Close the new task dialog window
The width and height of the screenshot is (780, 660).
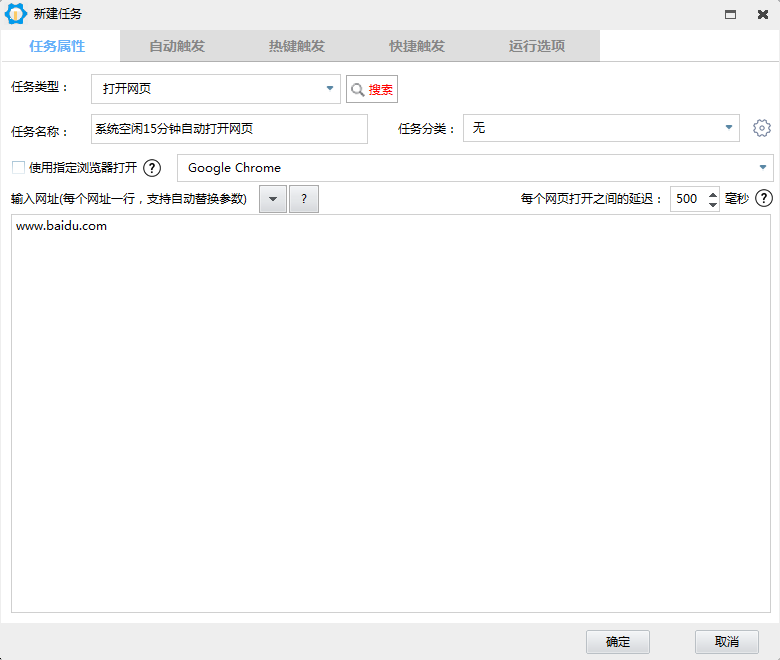pos(763,14)
